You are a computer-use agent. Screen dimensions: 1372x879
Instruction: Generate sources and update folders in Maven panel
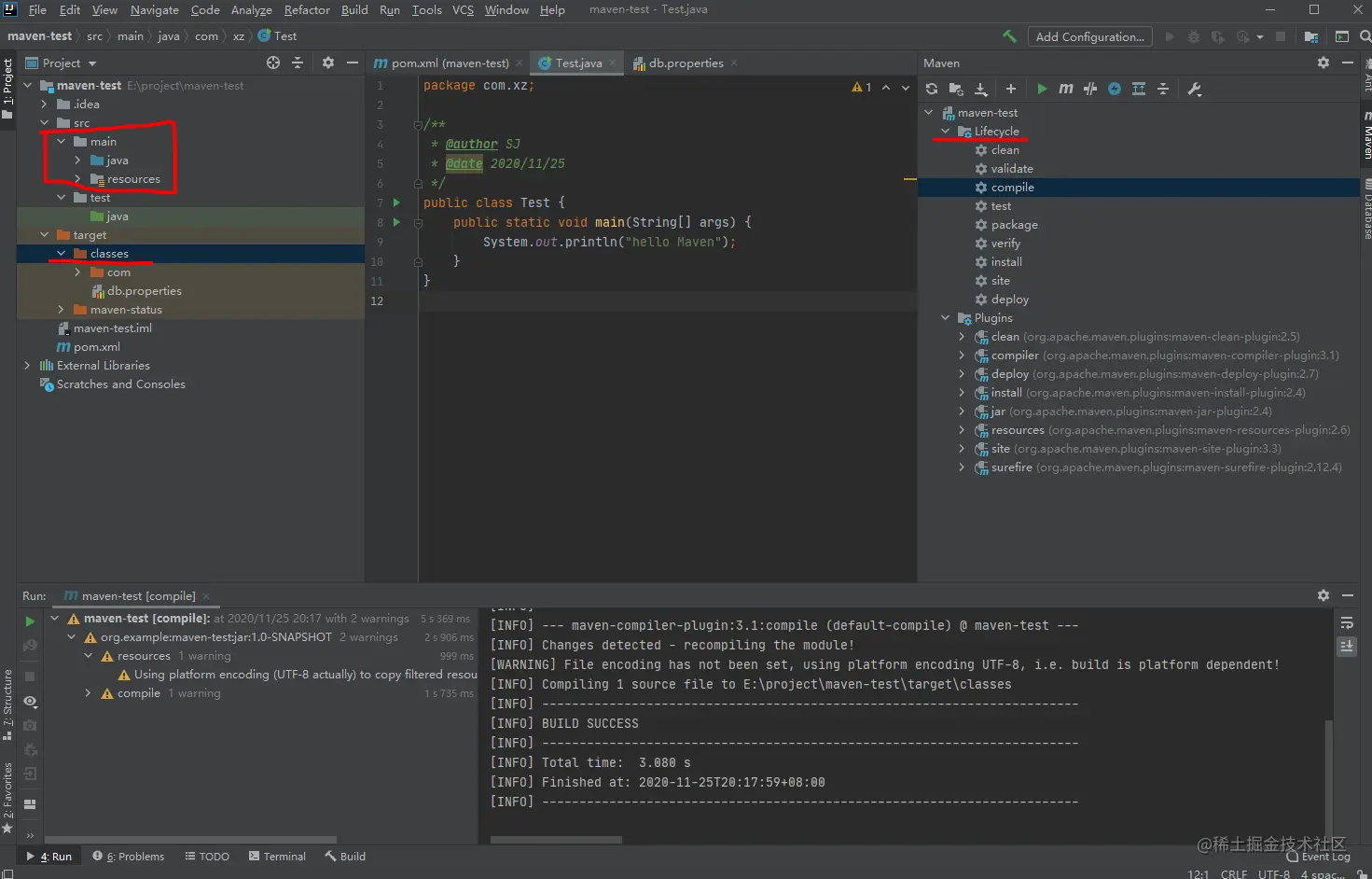pos(955,89)
